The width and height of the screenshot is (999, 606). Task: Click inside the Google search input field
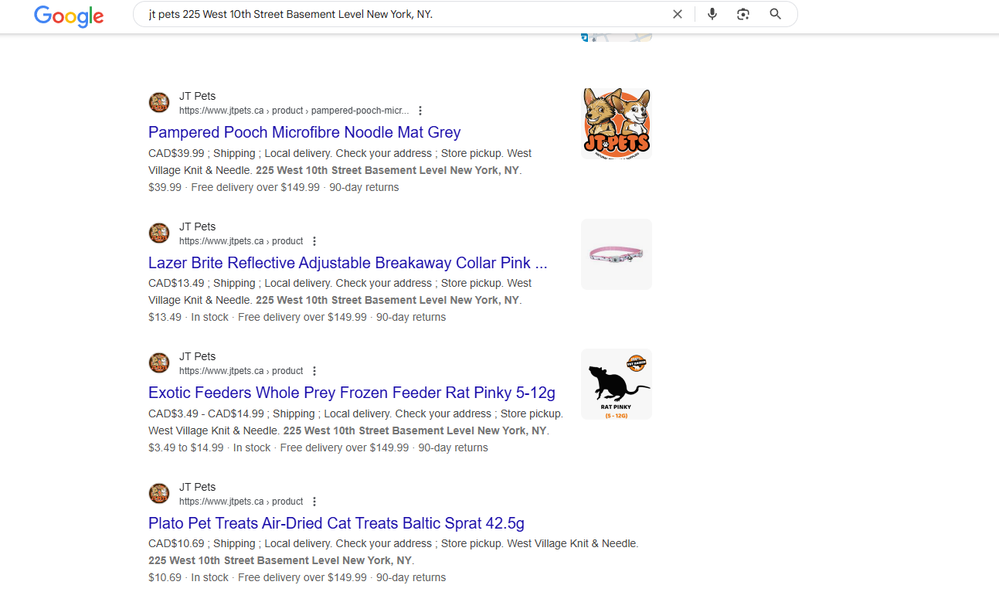point(400,14)
